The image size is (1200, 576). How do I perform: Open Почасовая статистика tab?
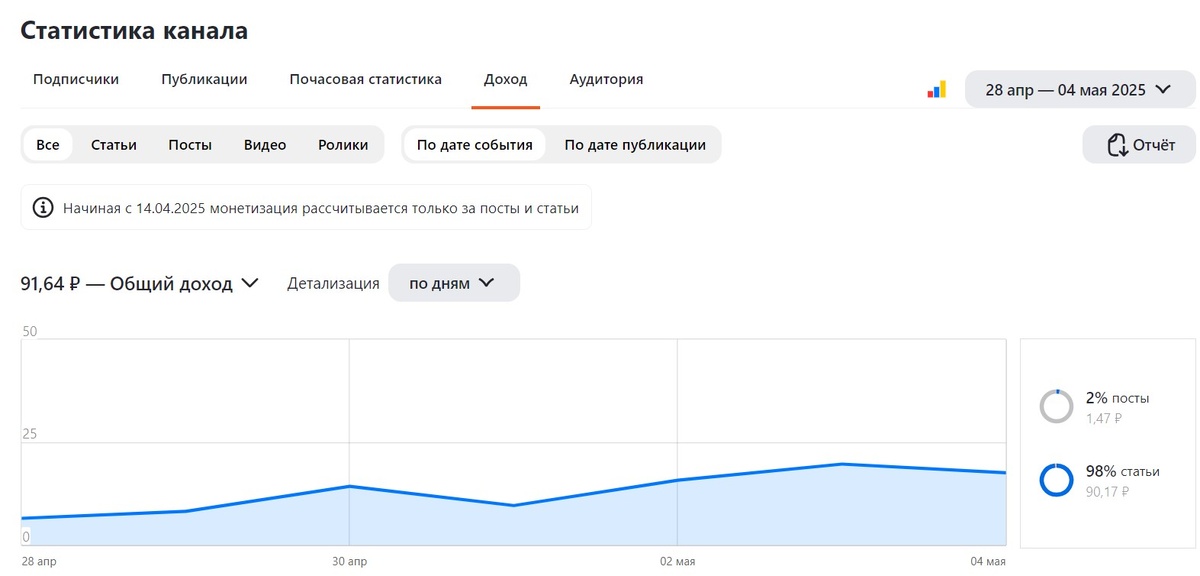coord(365,79)
